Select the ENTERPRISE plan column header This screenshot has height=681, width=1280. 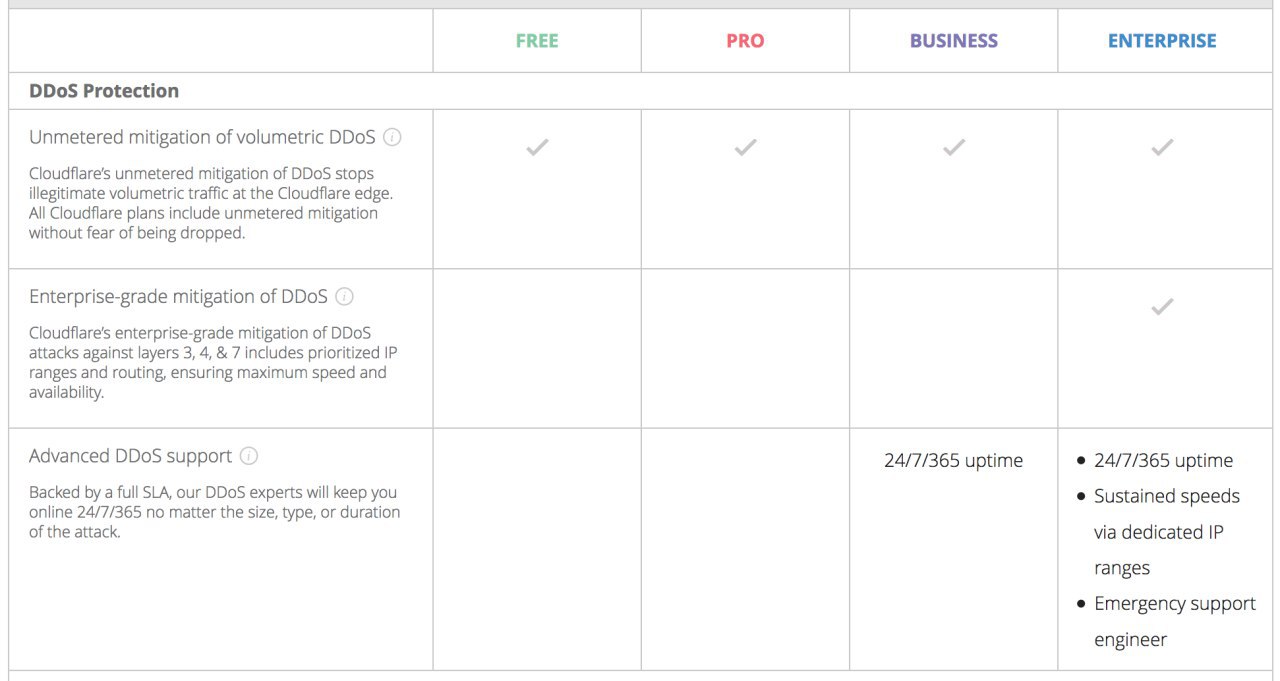[1162, 41]
